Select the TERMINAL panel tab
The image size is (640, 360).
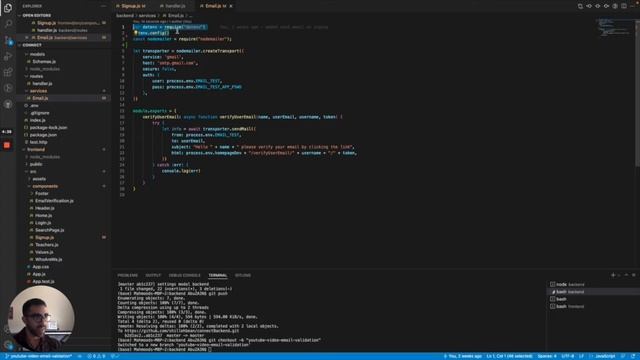tap(218, 275)
